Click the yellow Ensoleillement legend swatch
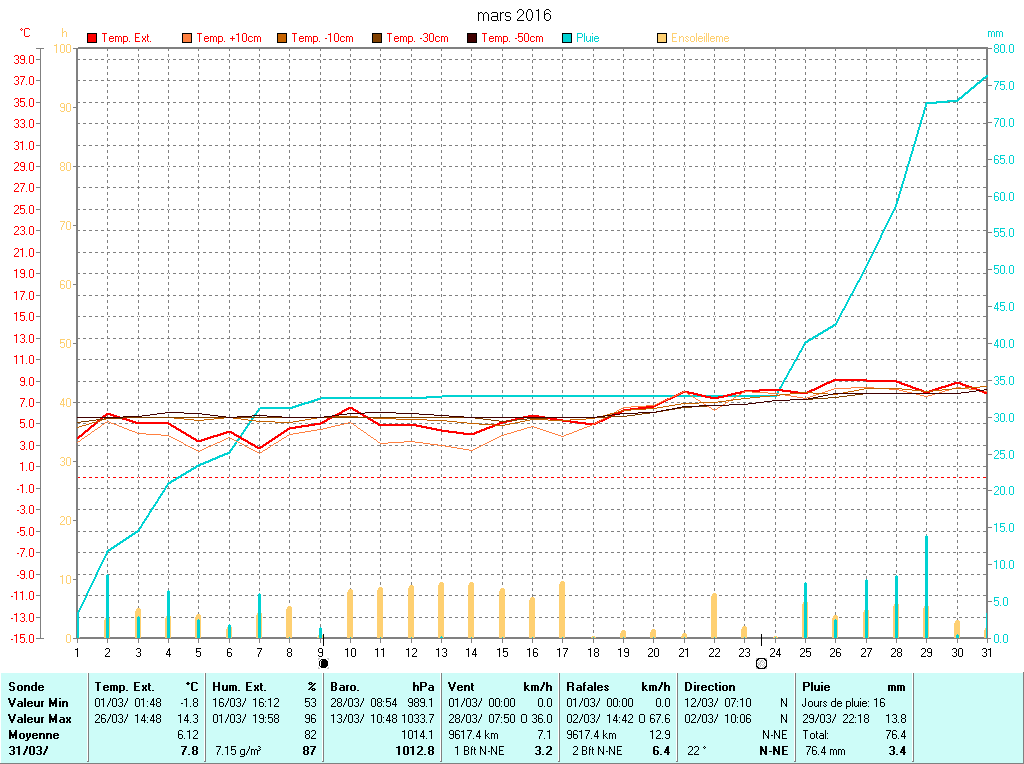The width and height of the screenshot is (1024, 764). pos(662,38)
